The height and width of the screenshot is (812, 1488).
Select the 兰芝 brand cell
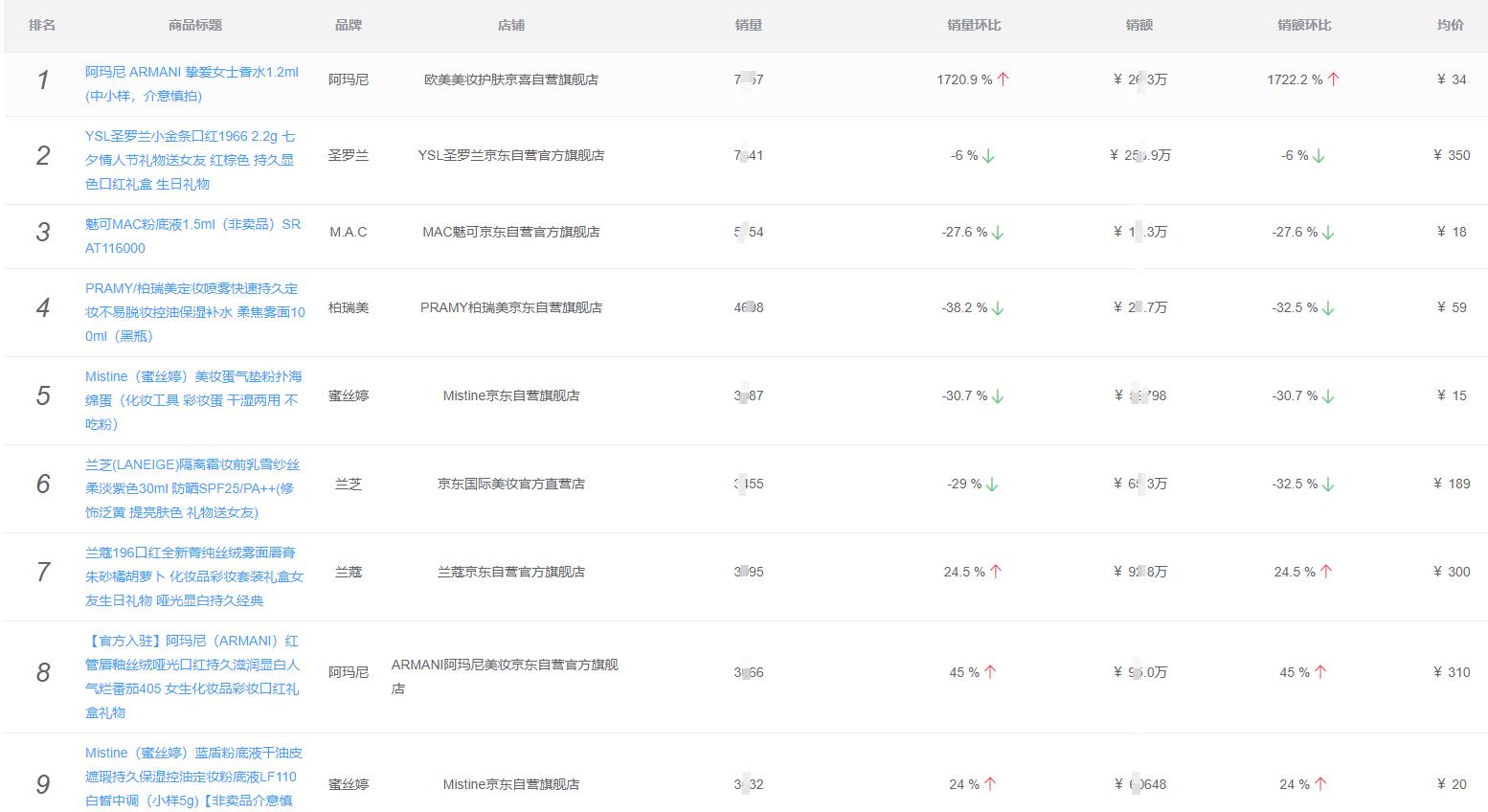pos(349,484)
